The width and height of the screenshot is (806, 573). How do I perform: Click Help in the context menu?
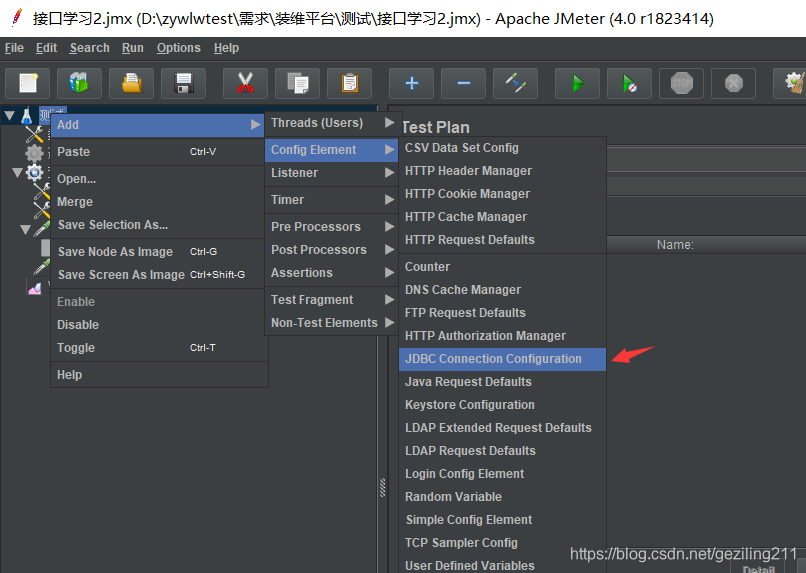[158, 375]
